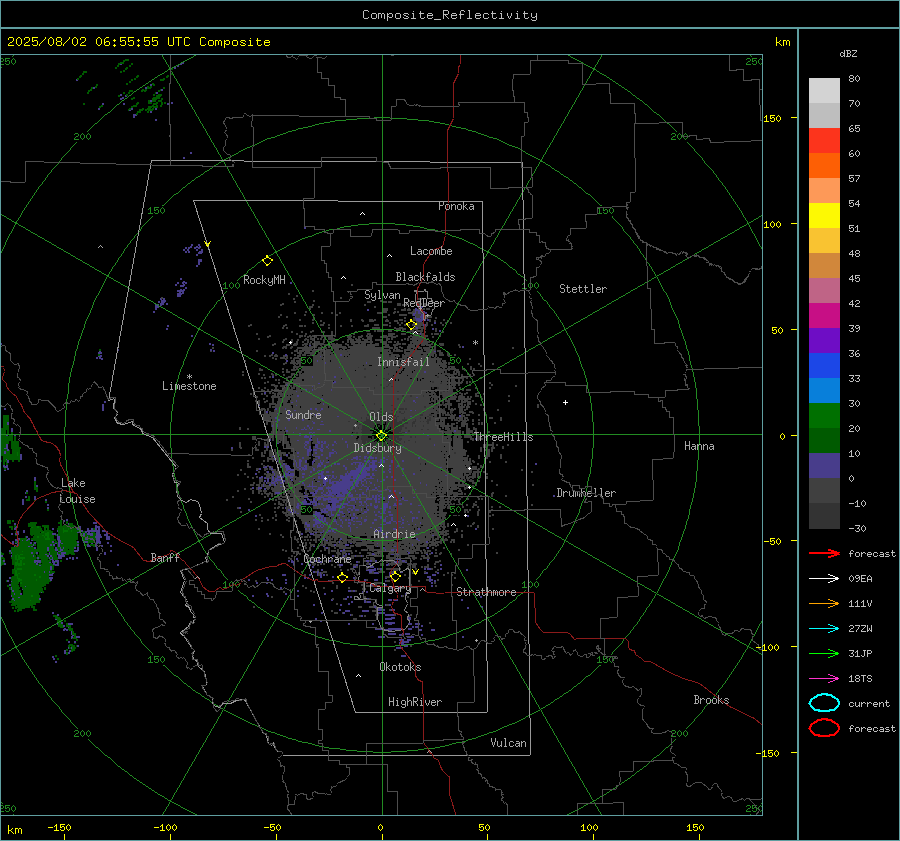Click the red forecast ellipse symbol
The width and height of the screenshot is (900, 841).
tap(824, 728)
